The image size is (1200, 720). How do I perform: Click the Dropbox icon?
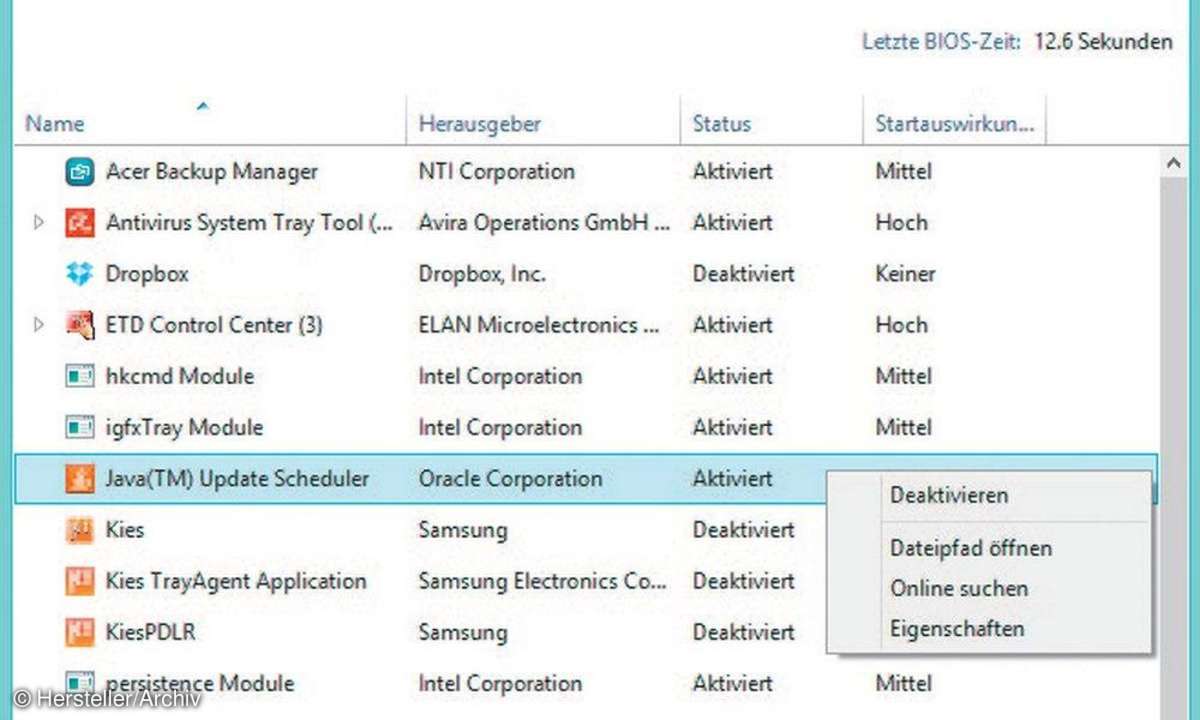[x=79, y=274]
